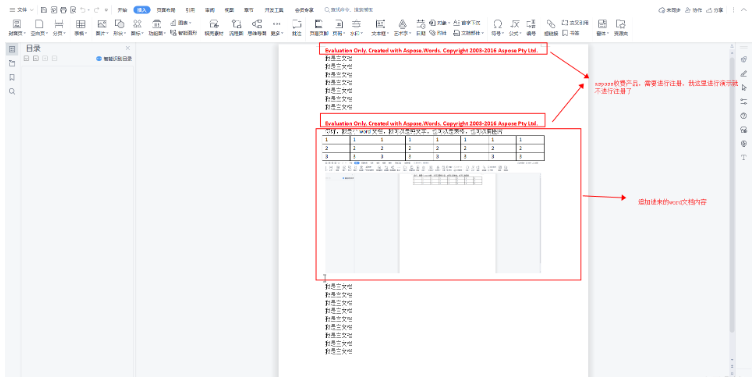The image size is (754, 377).
Task: Click the 协作 collaborate button
Action: click(694, 10)
